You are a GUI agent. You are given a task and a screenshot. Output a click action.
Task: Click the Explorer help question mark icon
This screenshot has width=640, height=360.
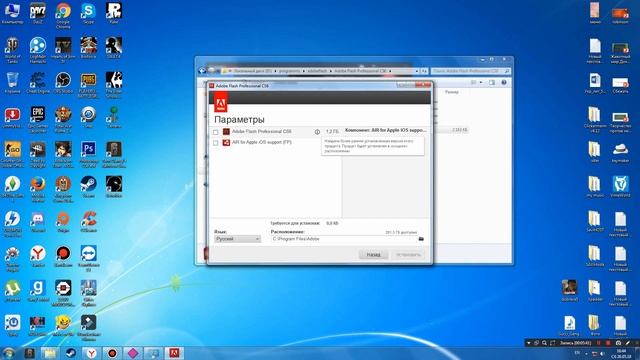[x=504, y=82]
